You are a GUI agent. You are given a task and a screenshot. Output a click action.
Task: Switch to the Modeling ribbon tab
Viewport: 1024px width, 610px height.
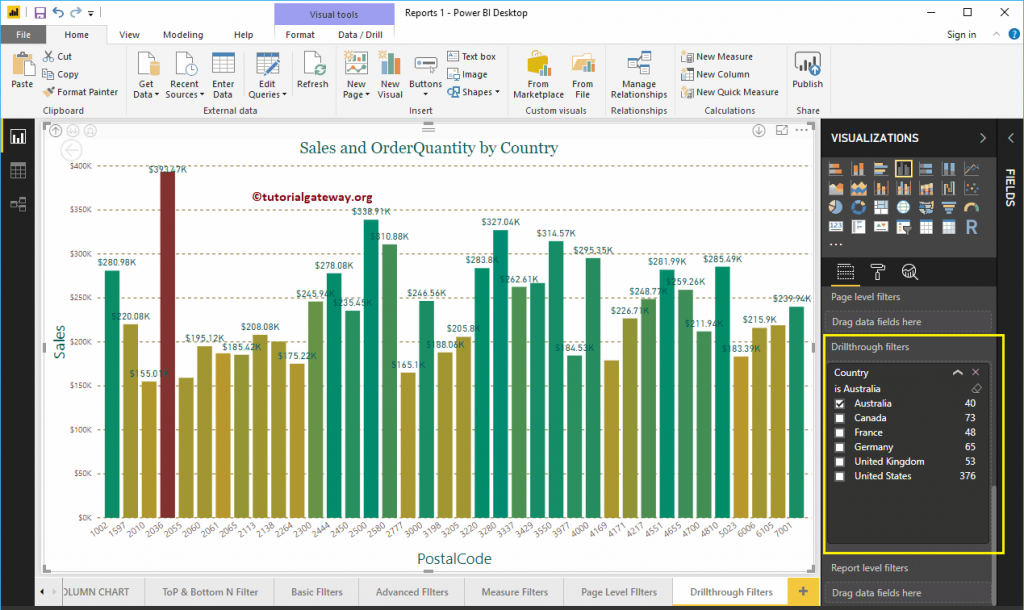point(183,33)
